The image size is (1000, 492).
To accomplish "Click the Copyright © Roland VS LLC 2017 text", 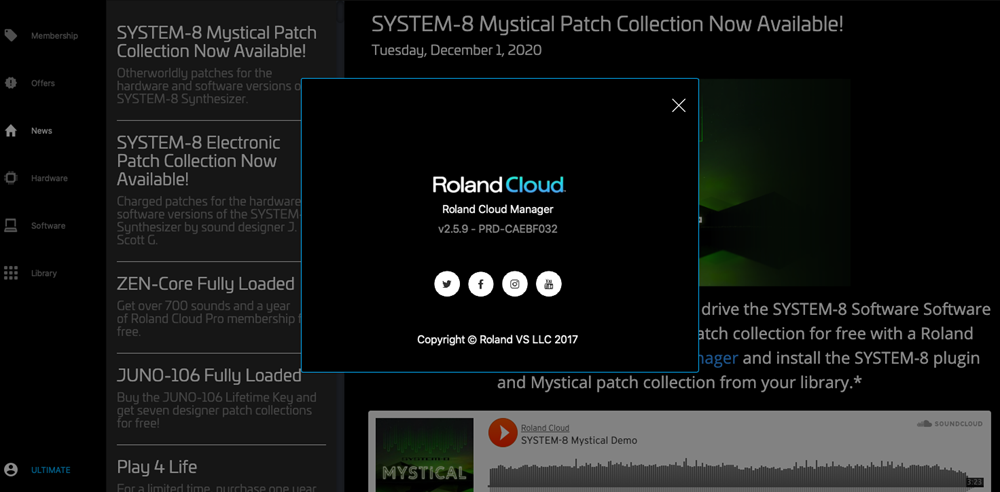I will coord(497,339).
